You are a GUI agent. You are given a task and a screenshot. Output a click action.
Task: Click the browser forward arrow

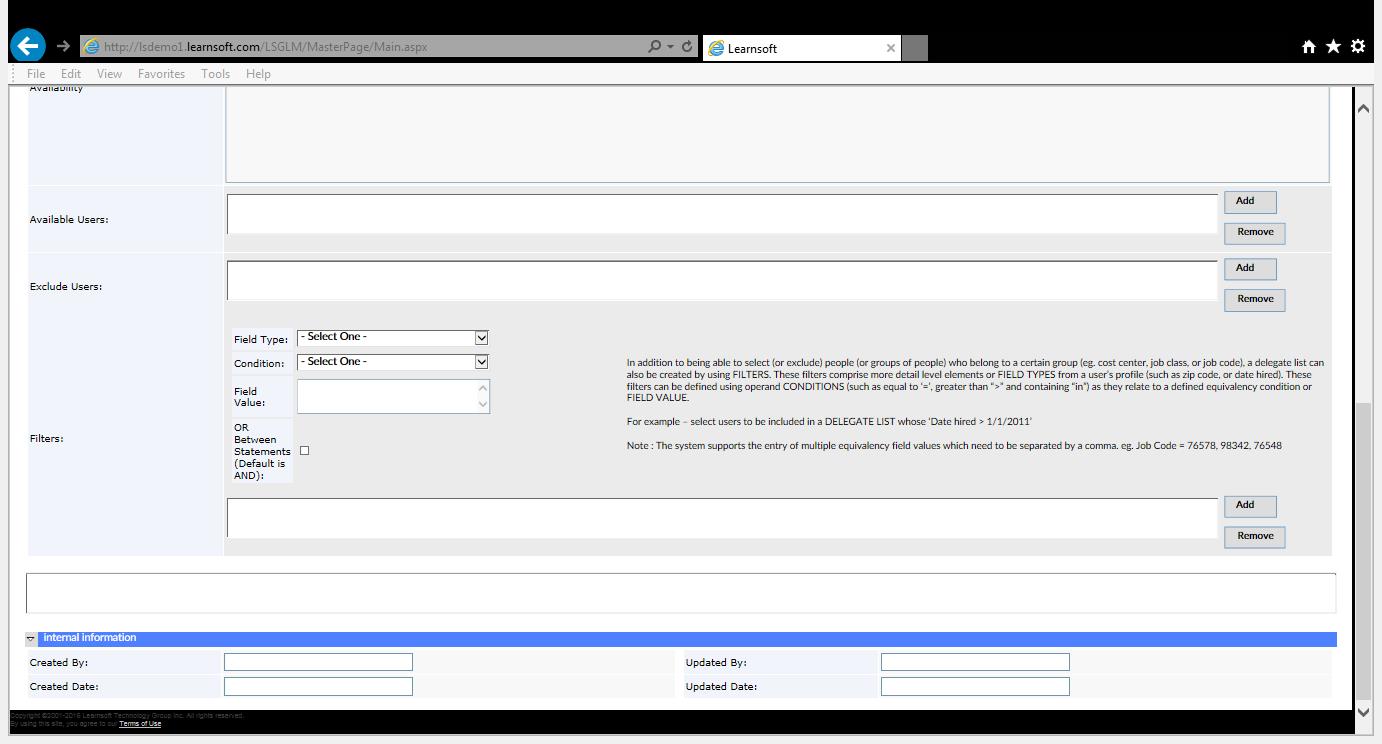click(63, 46)
